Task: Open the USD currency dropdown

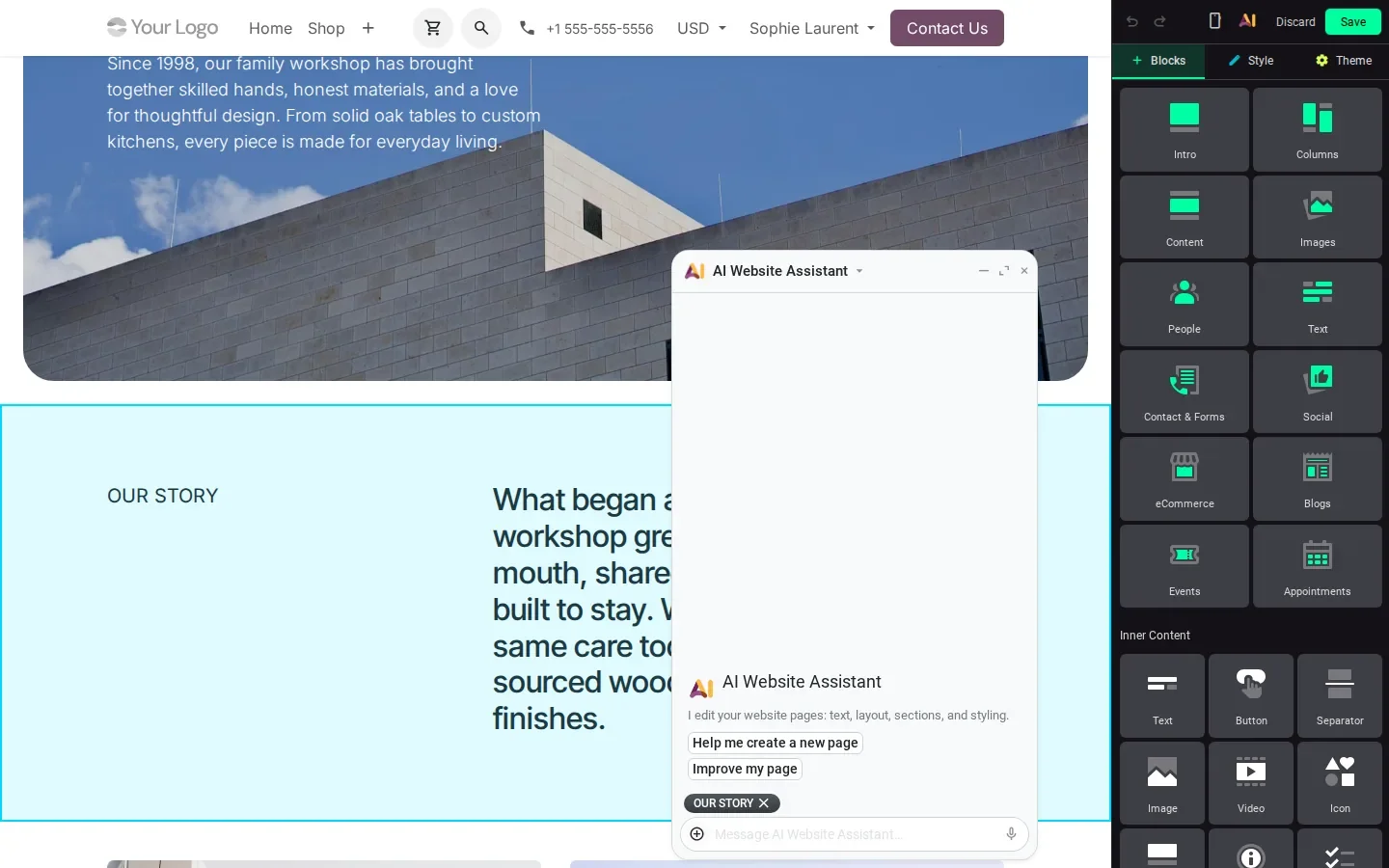Action: [x=701, y=28]
